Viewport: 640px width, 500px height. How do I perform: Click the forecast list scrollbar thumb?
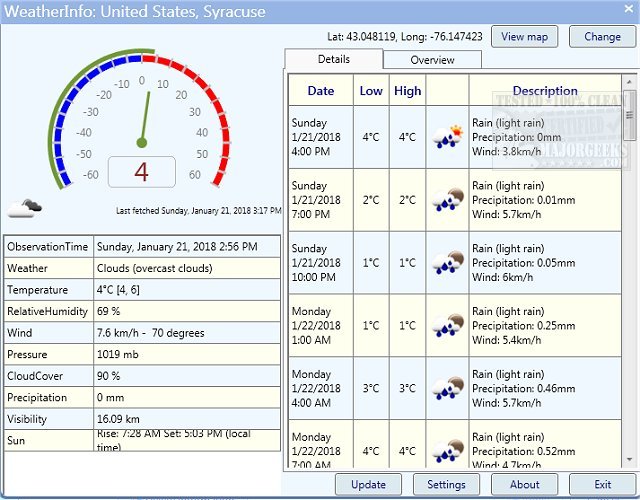(x=629, y=116)
